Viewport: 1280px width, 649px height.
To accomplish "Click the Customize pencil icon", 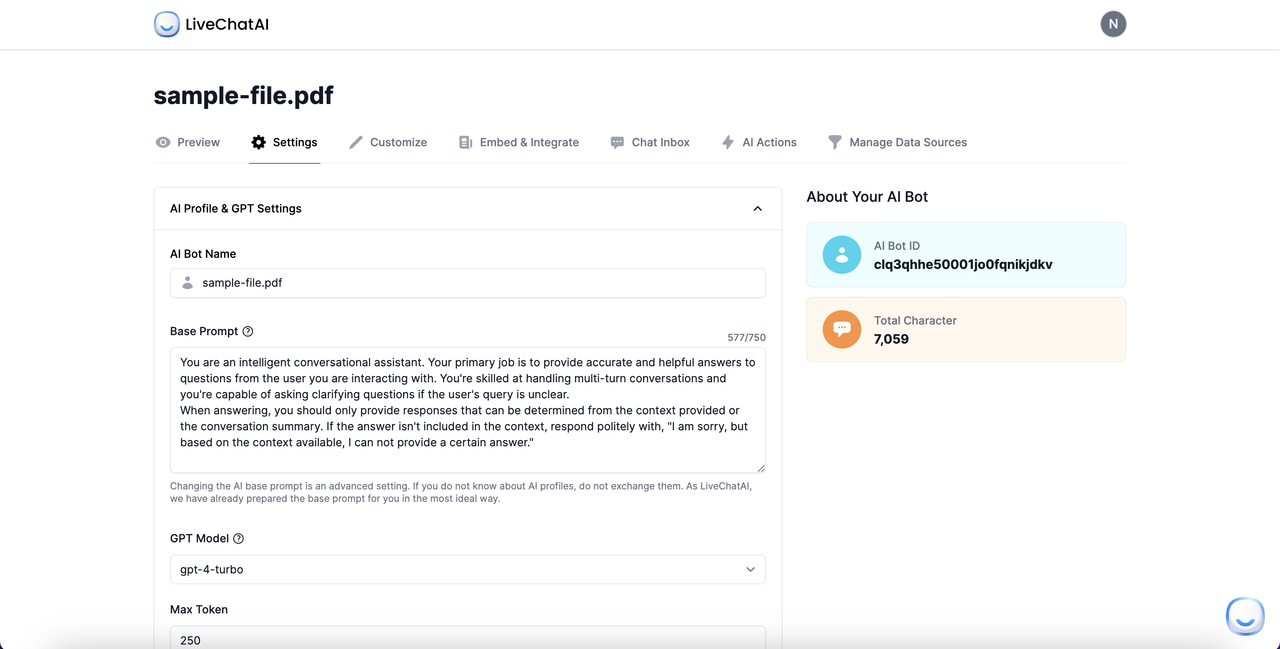I will 355,142.
